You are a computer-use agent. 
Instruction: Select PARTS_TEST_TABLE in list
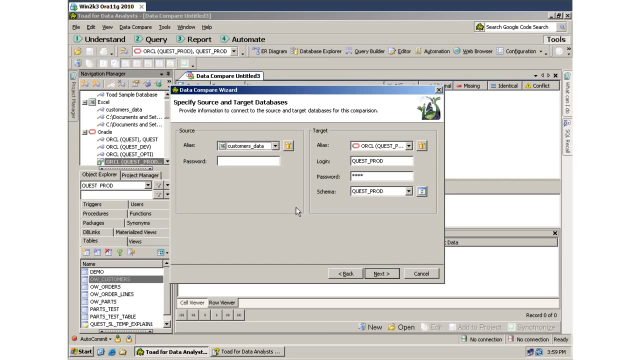(x=113, y=316)
